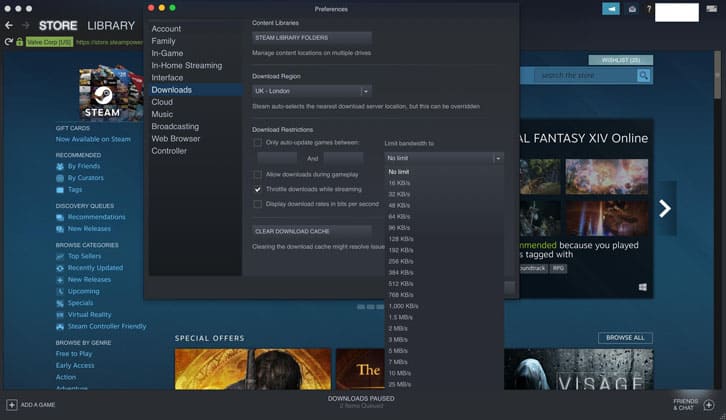The width and height of the screenshot is (726, 420).
Task: Click the Specials percent icon
Action: 60,303
